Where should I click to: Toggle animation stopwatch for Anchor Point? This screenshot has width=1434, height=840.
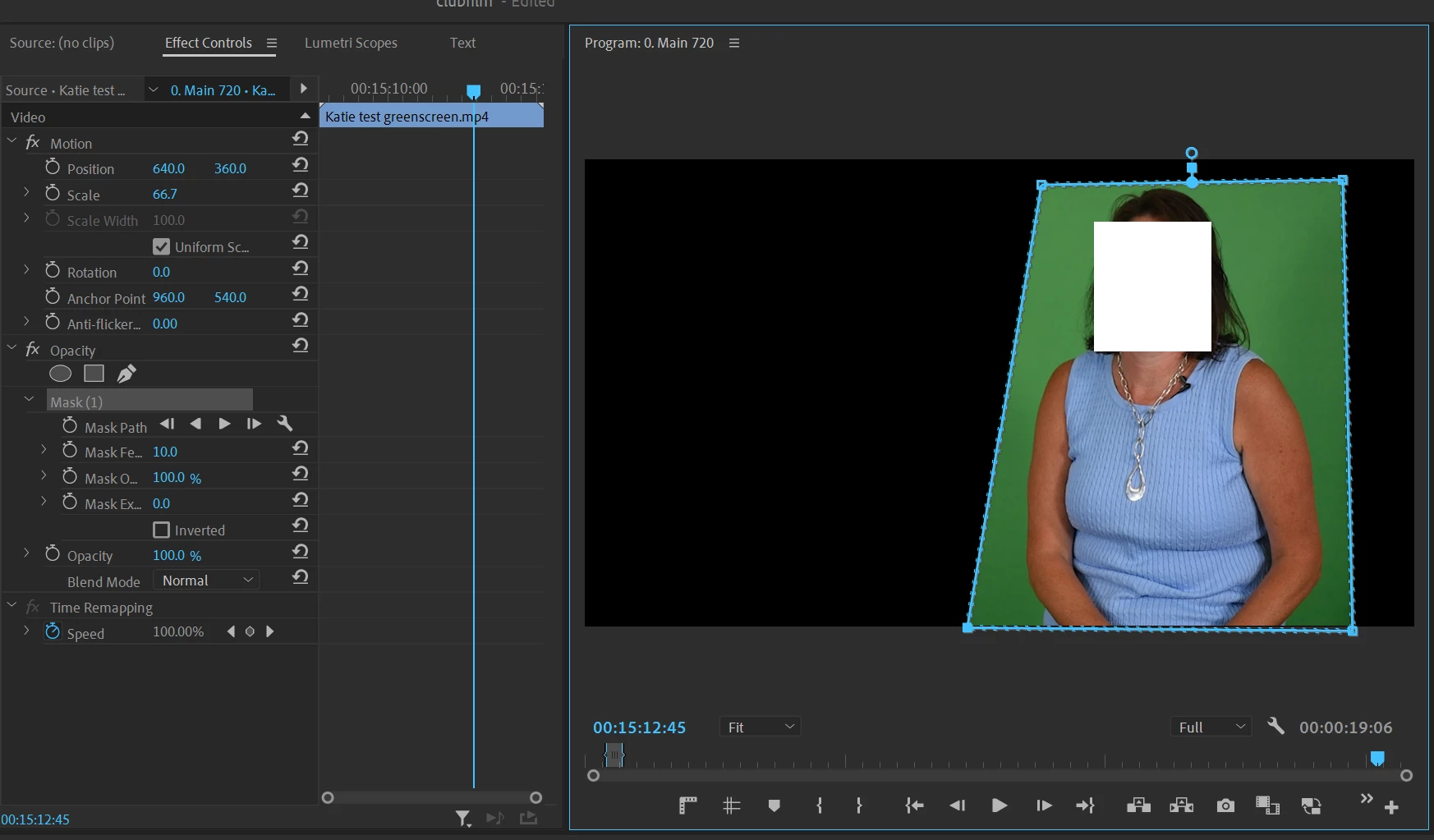(x=53, y=296)
